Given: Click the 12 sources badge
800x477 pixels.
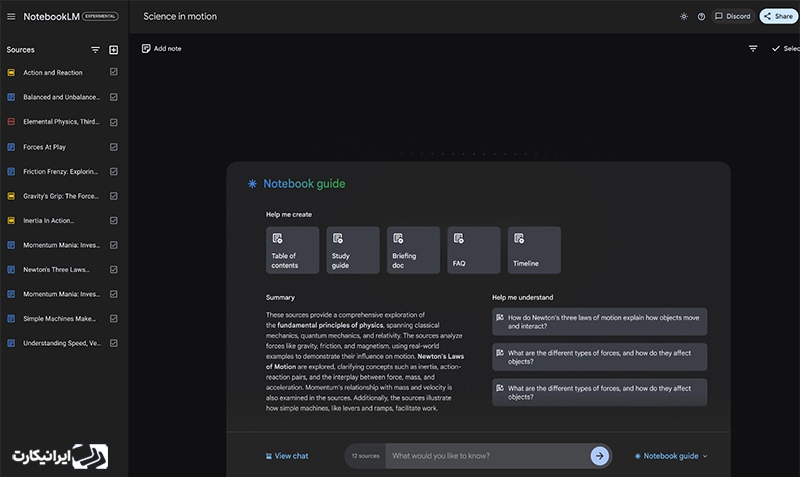Looking at the screenshot, I should (x=365, y=456).
